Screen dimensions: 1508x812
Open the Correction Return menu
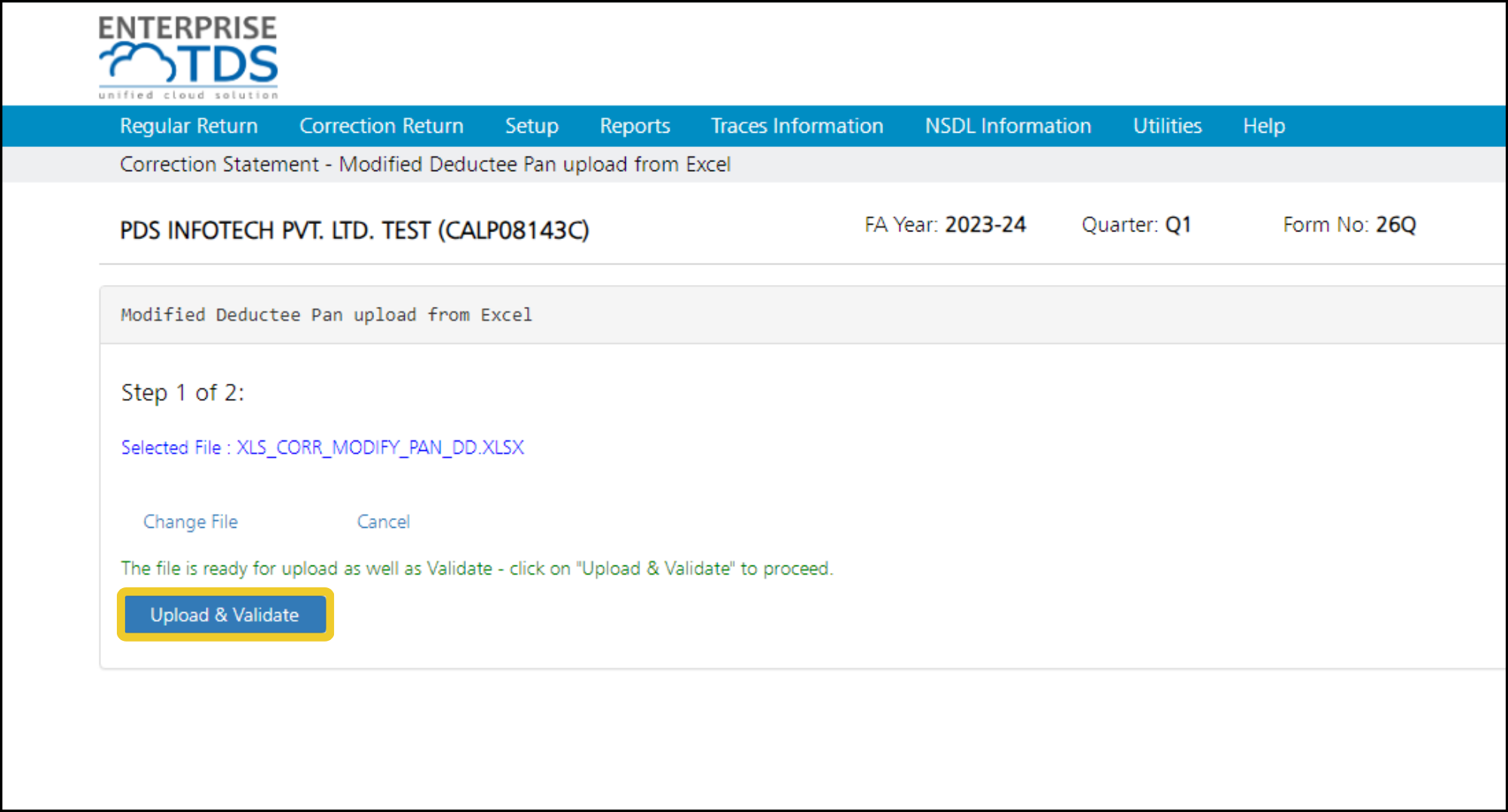(382, 126)
